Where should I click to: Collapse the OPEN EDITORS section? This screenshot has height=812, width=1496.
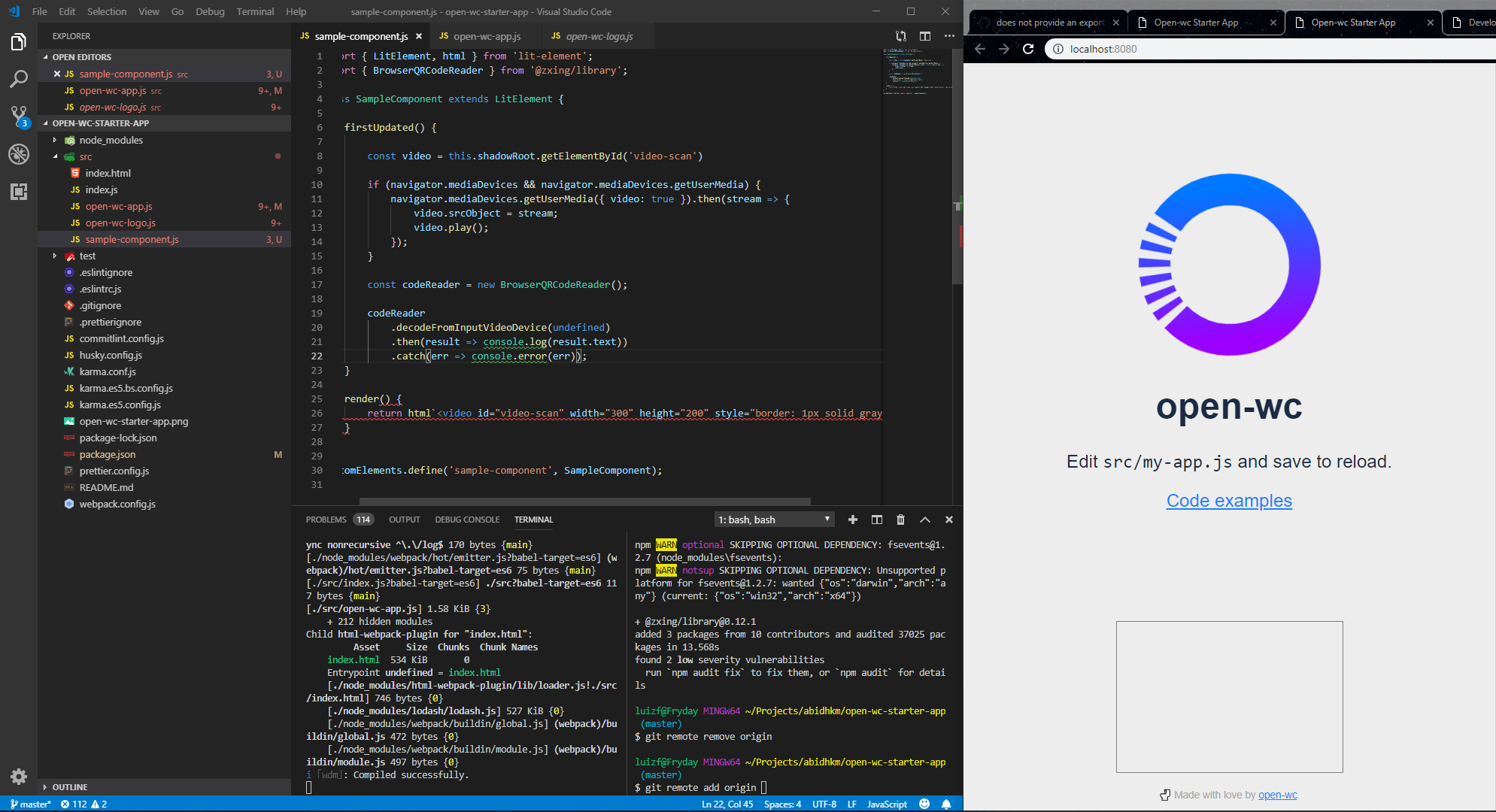coord(81,56)
